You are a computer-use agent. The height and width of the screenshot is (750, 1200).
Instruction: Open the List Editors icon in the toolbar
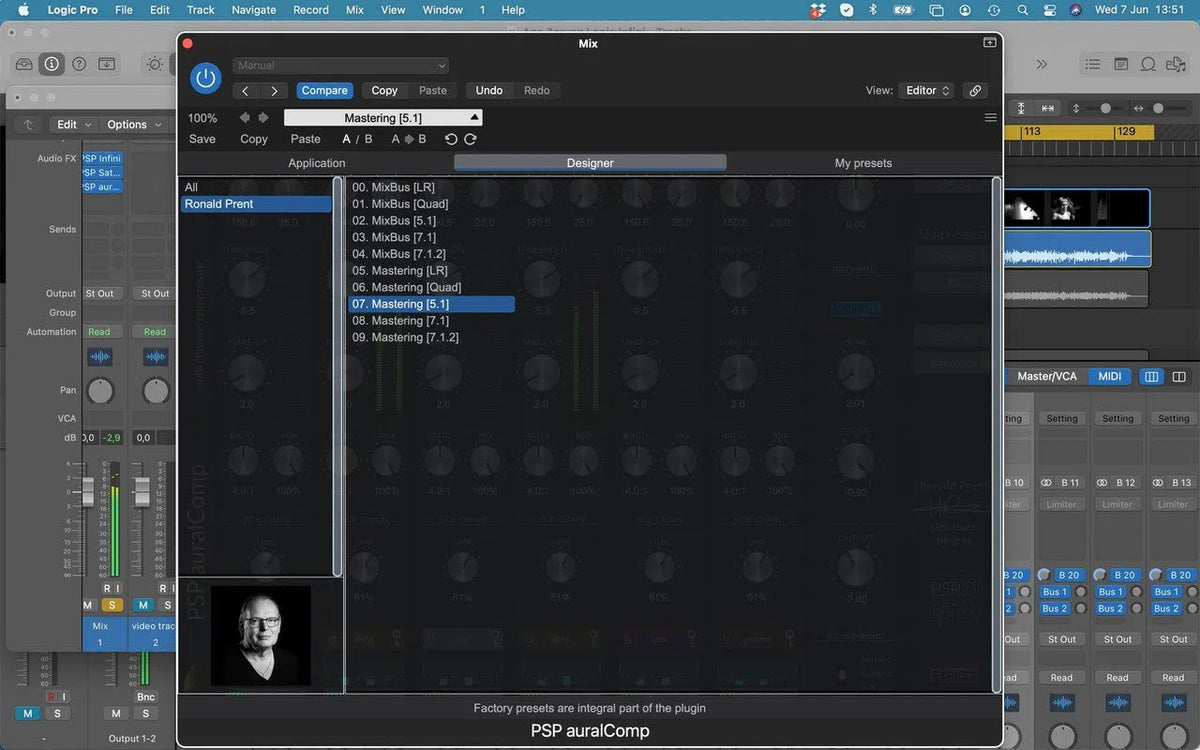pyautogui.click(x=1093, y=64)
